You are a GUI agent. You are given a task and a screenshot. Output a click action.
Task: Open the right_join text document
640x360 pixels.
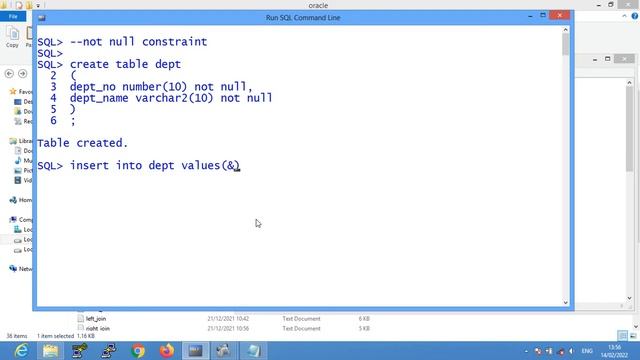point(98,328)
